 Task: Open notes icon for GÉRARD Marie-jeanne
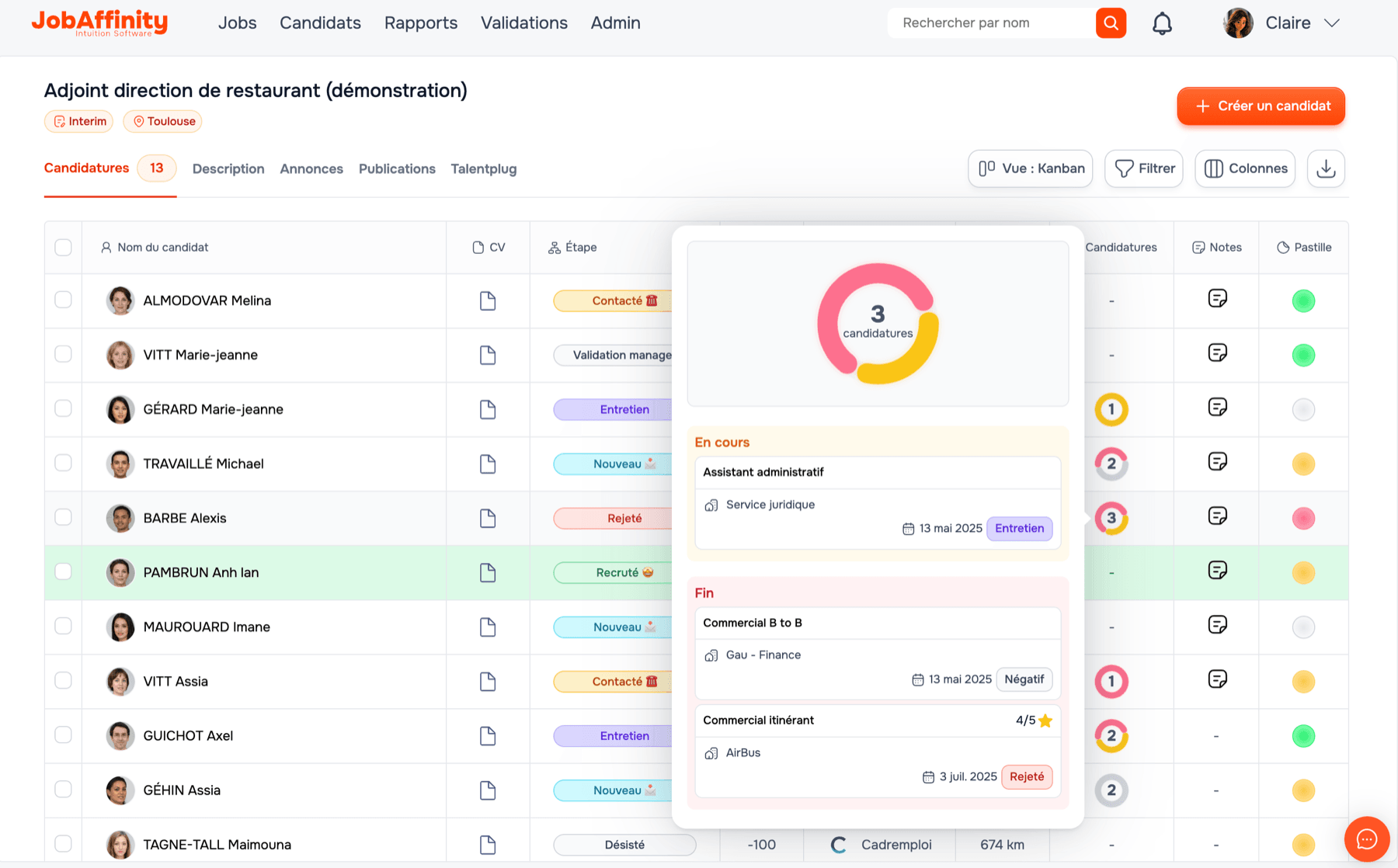click(x=1217, y=407)
